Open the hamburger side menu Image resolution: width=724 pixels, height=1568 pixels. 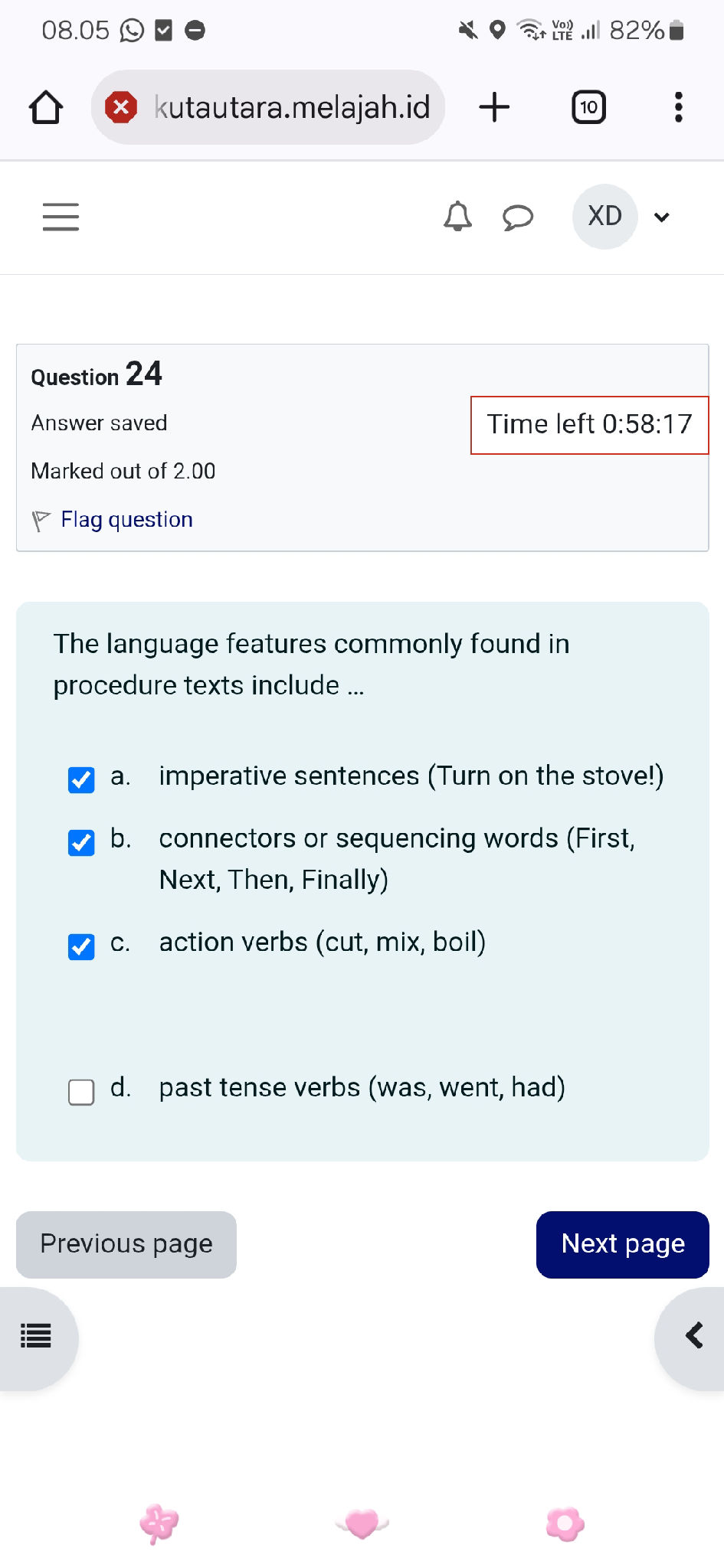click(x=61, y=217)
